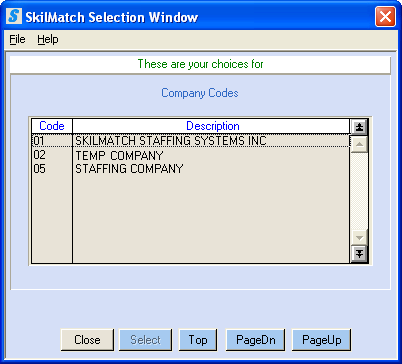Jump to list bottom with scrollbar icon

pos(359,254)
